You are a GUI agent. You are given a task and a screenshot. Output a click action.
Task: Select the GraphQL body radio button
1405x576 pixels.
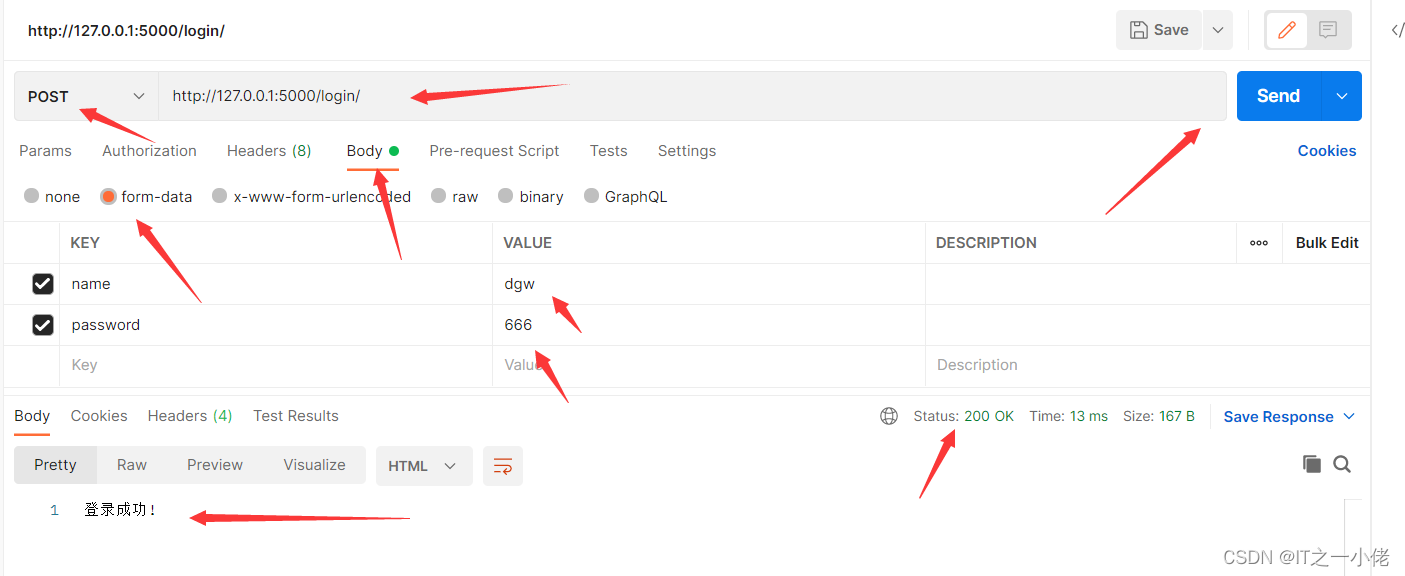pos(591,196)
